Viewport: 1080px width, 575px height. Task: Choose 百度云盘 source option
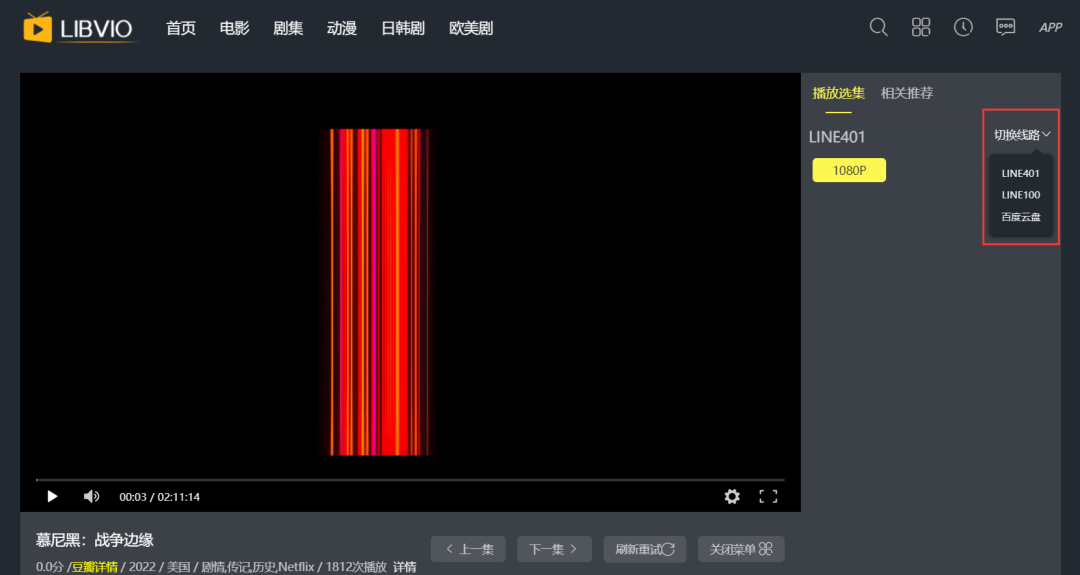click(1021, 217)
